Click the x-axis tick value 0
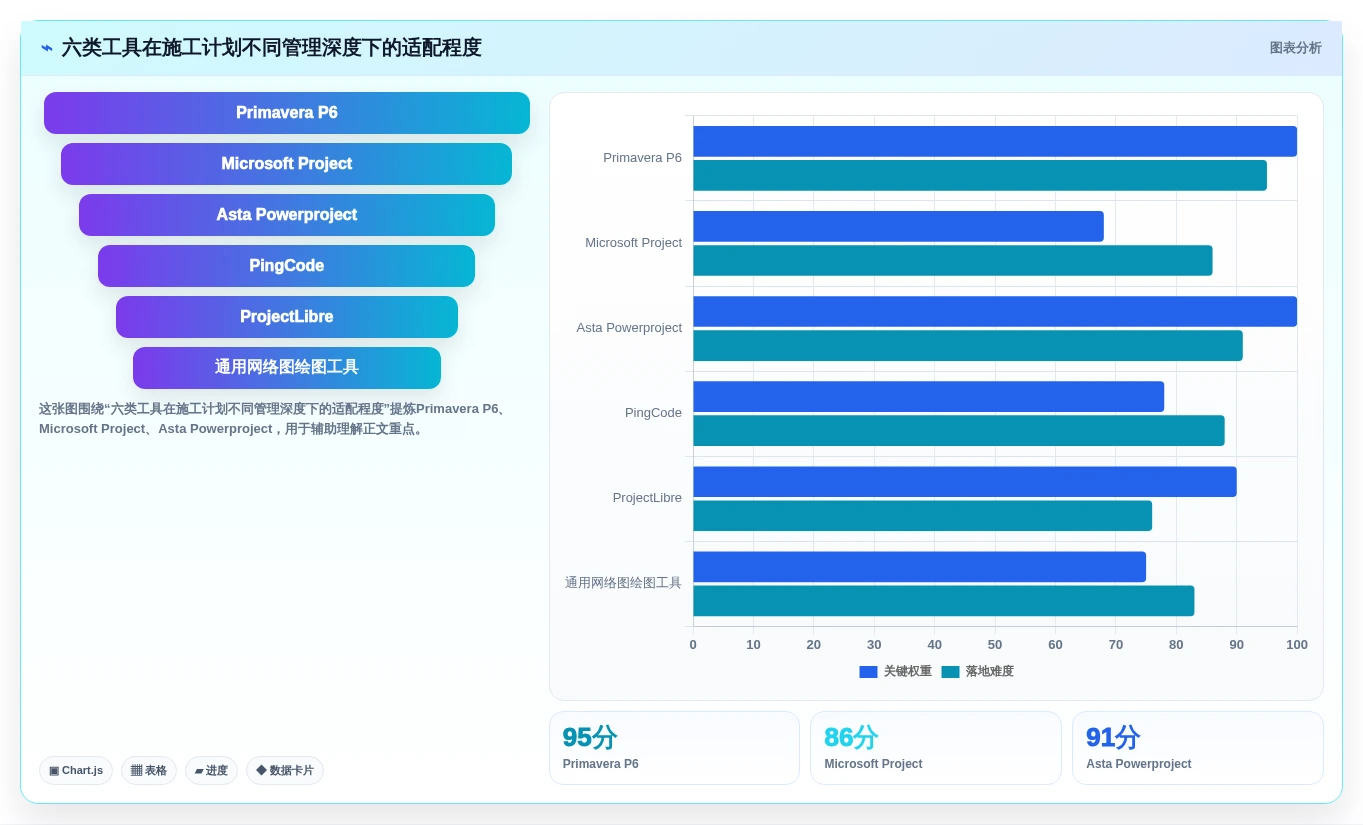 point(693,645)
